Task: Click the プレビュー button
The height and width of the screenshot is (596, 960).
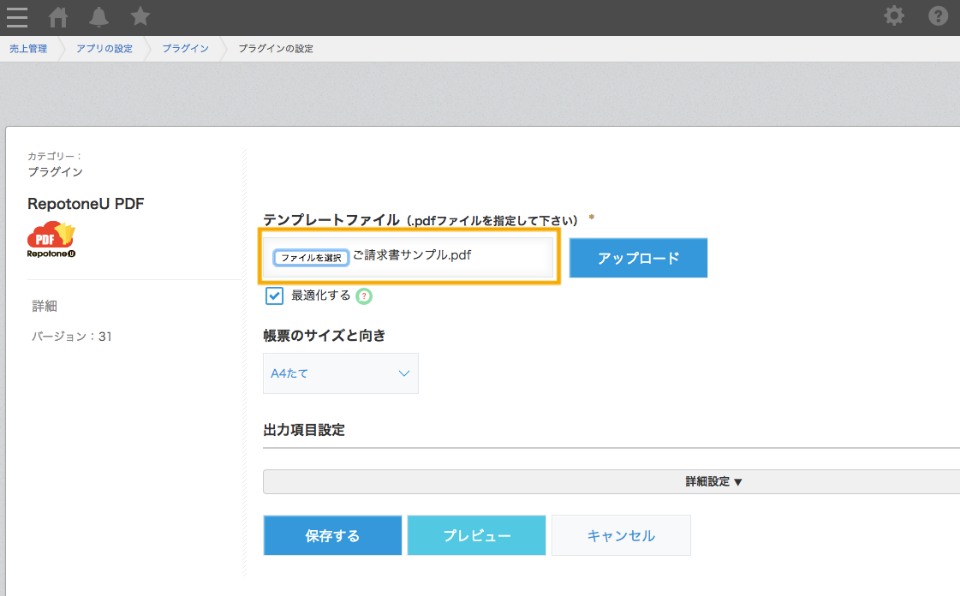Action: click(476, 535)
